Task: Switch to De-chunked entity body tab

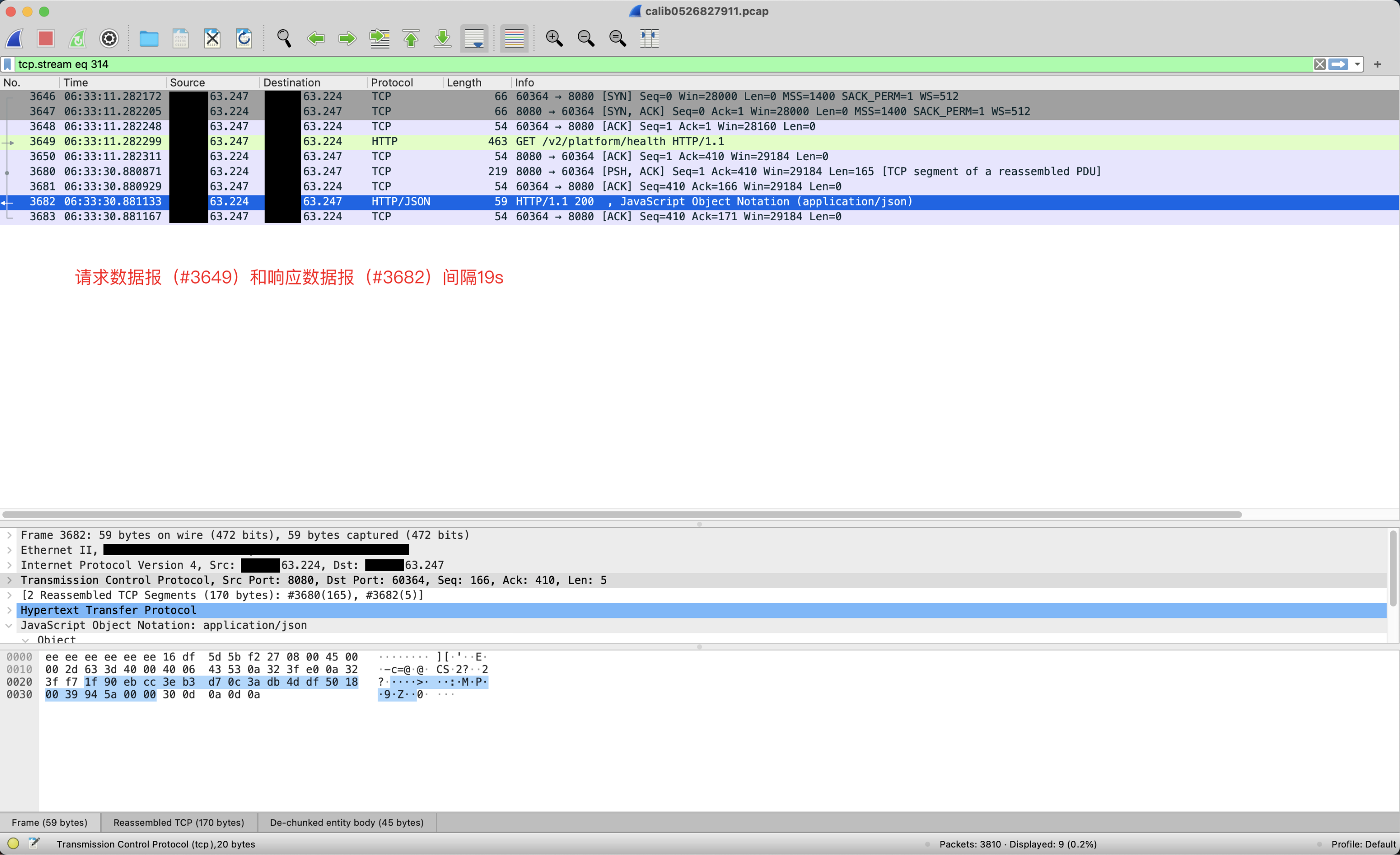Action: click(347, 822)
